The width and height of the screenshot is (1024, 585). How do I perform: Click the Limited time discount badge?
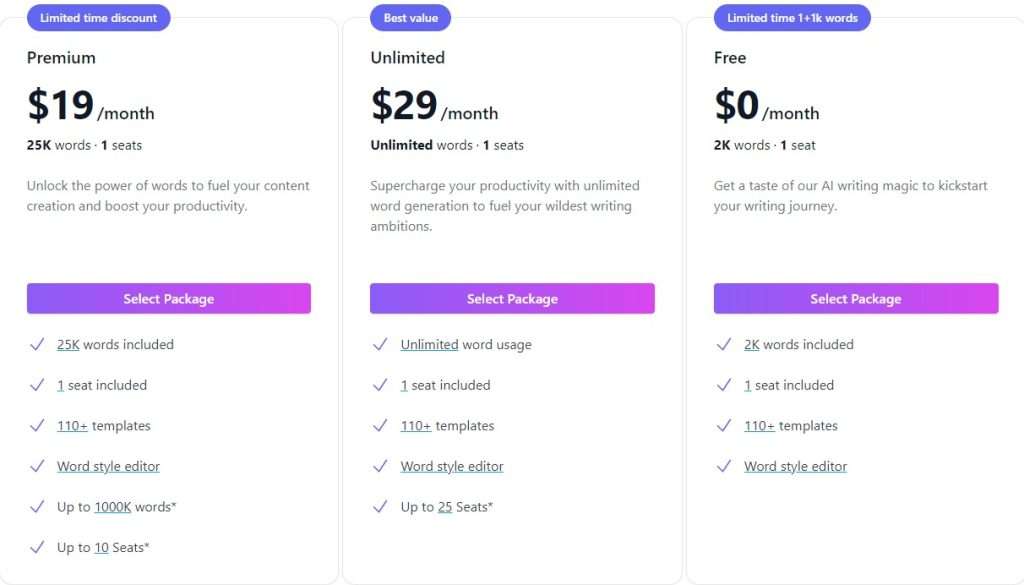(x=99, y=18)
